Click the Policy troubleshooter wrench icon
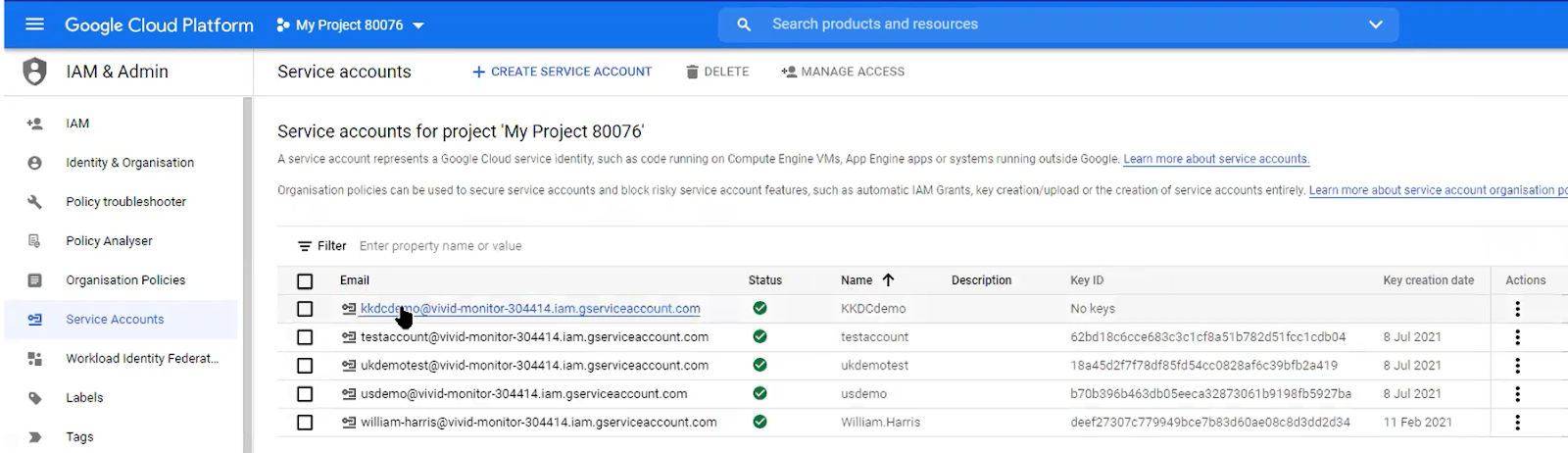The height and width of the screenshot is (453, 1568). tap(35, 202)
